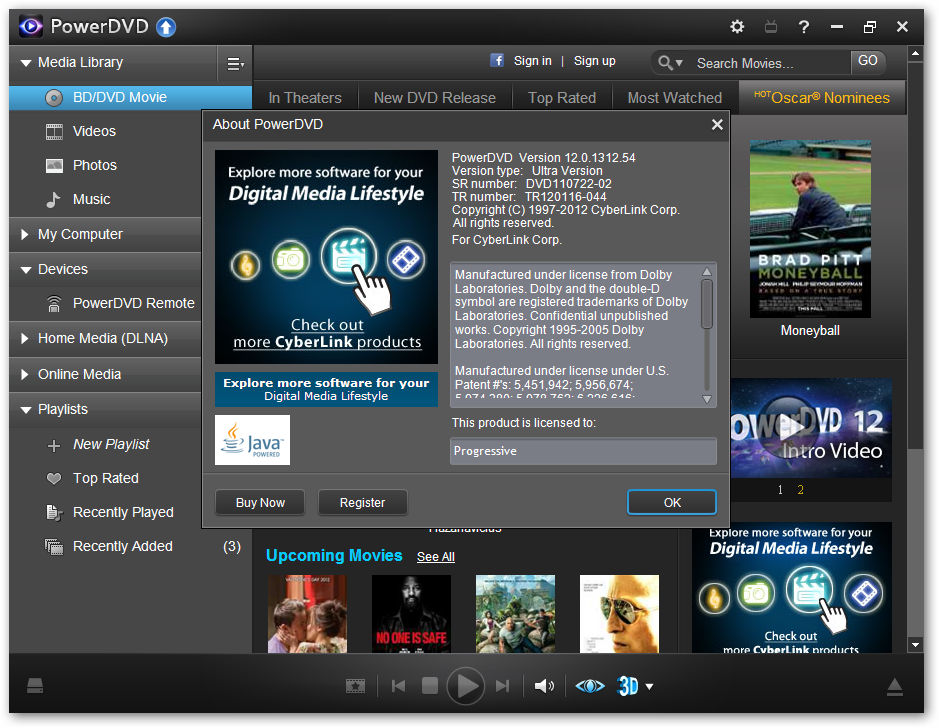Viewport: 939px width, 728px height.
Task: Click the PowerDVD logo icon in title bar
Action: click(31, 26)
